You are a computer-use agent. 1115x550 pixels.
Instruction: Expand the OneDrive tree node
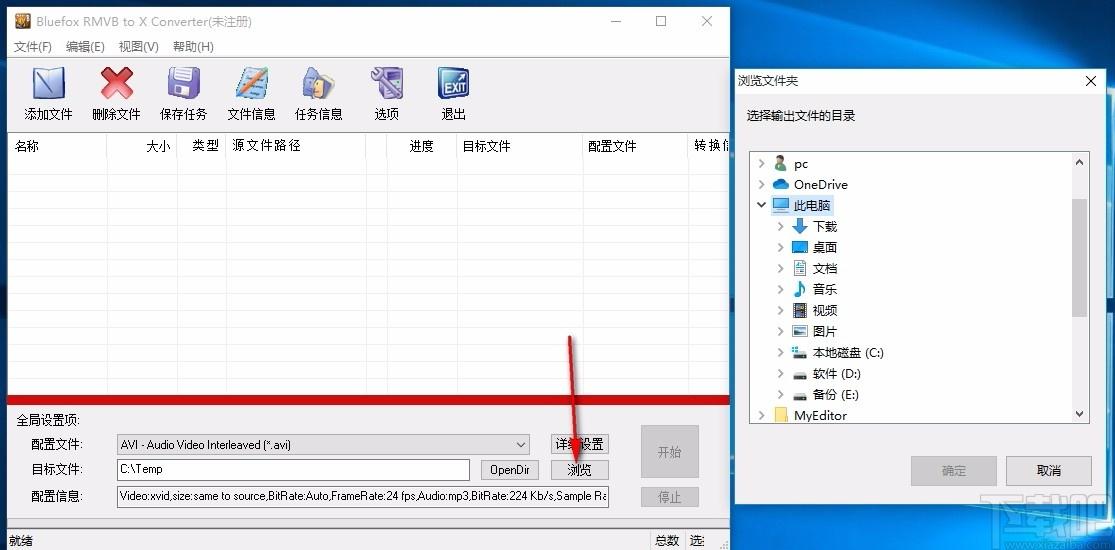click(x=762, y=184)
